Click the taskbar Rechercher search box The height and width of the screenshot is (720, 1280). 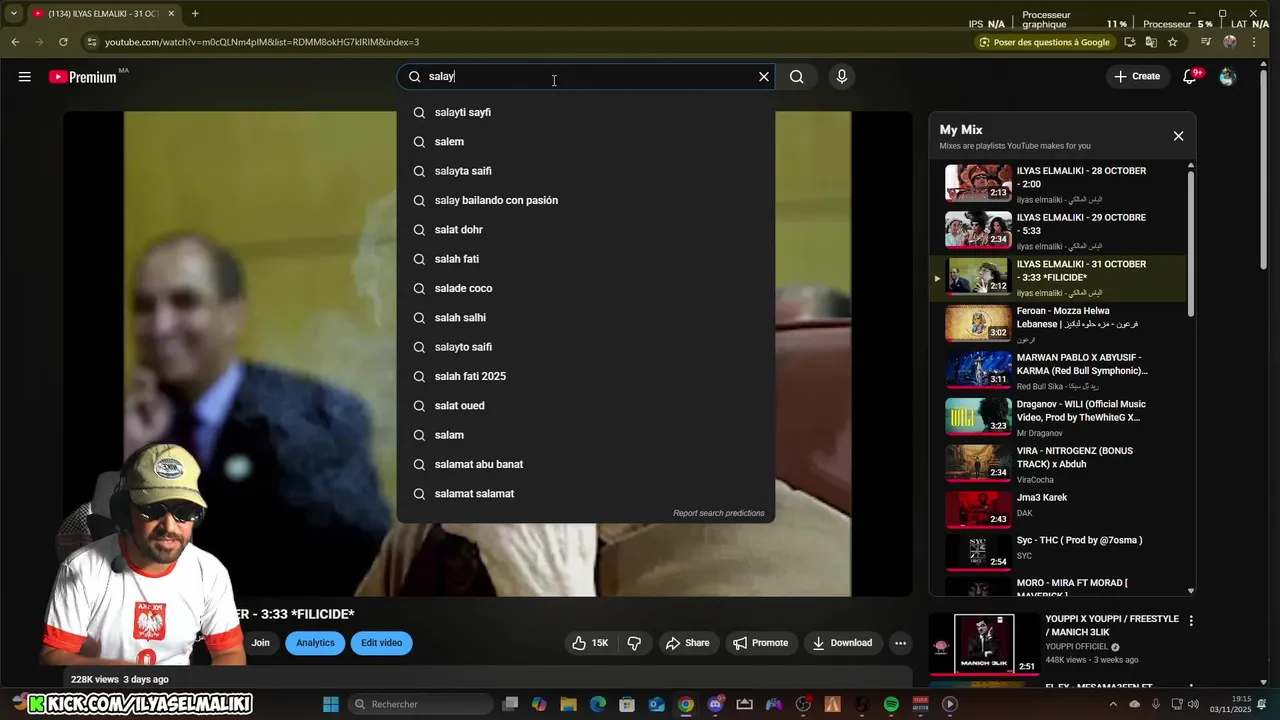tap(418, 704)
